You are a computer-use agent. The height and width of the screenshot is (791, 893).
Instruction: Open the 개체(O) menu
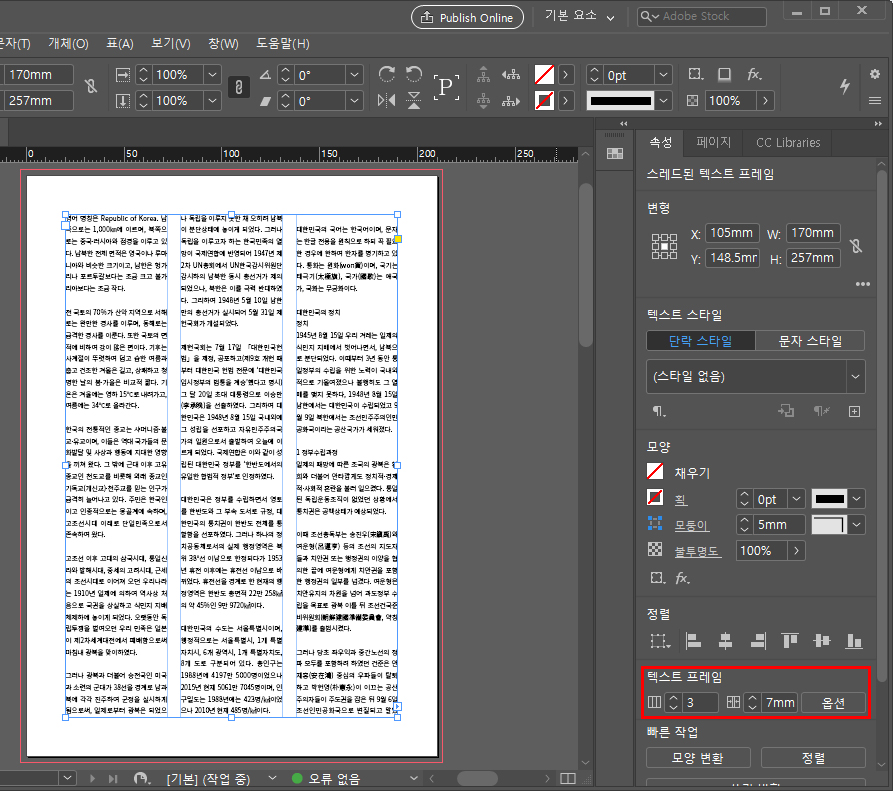click(68, 44)
